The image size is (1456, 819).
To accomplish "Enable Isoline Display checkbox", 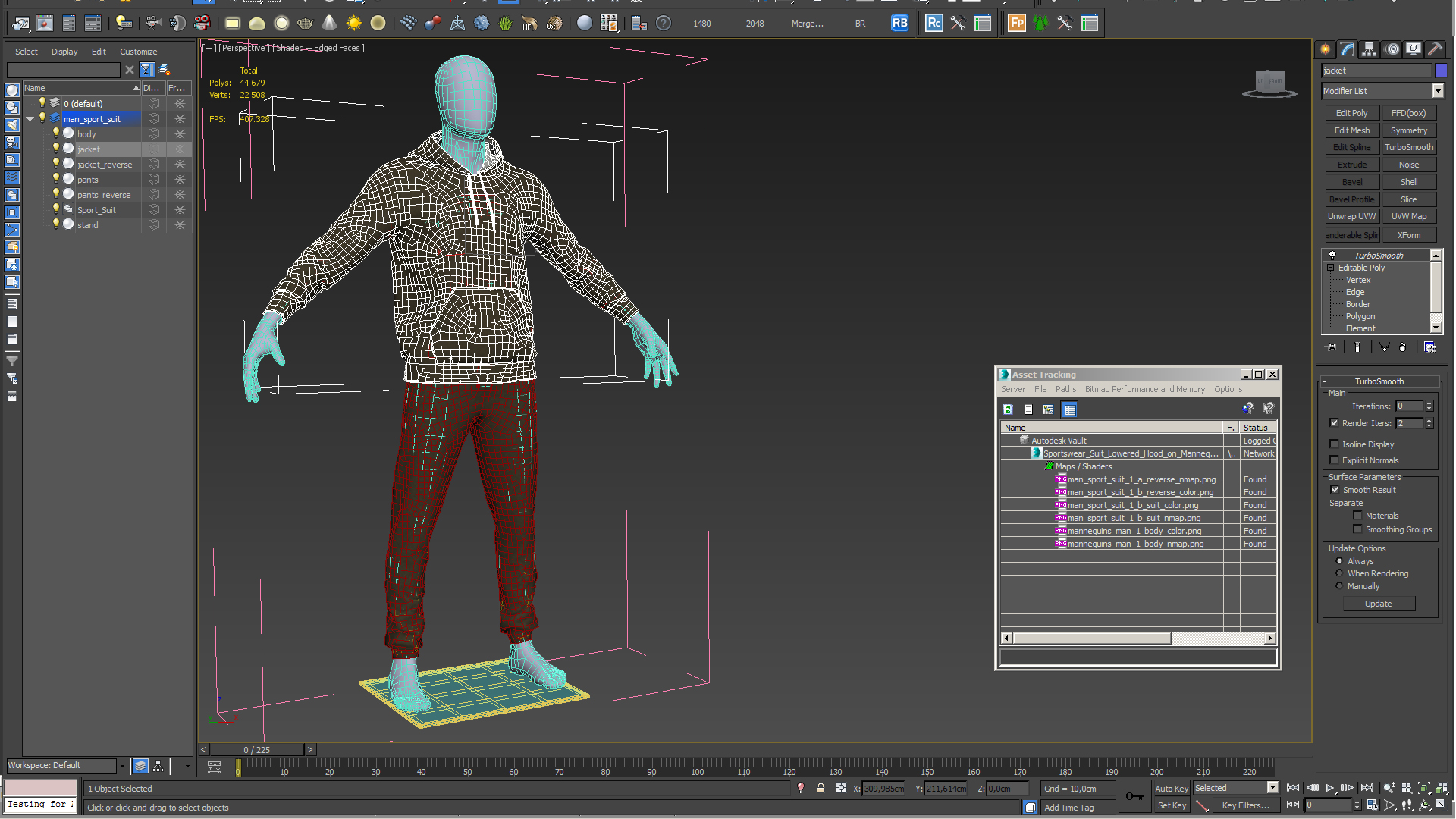I will point(1334,444).
